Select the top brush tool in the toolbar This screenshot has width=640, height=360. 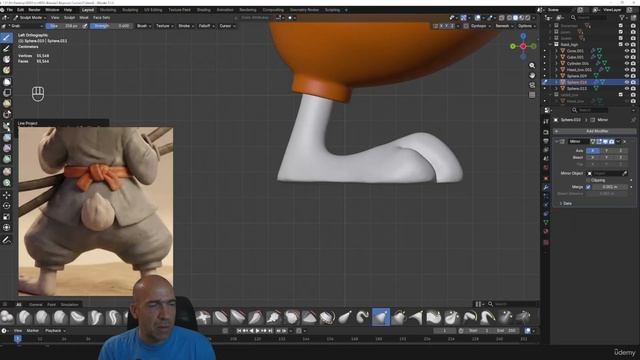click(x=7, y=38)
